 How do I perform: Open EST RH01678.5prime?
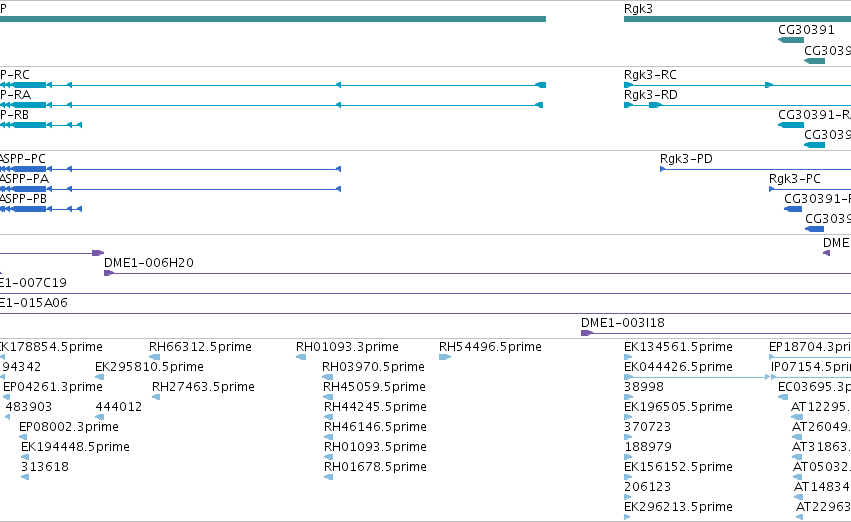(x=376, y=467)
